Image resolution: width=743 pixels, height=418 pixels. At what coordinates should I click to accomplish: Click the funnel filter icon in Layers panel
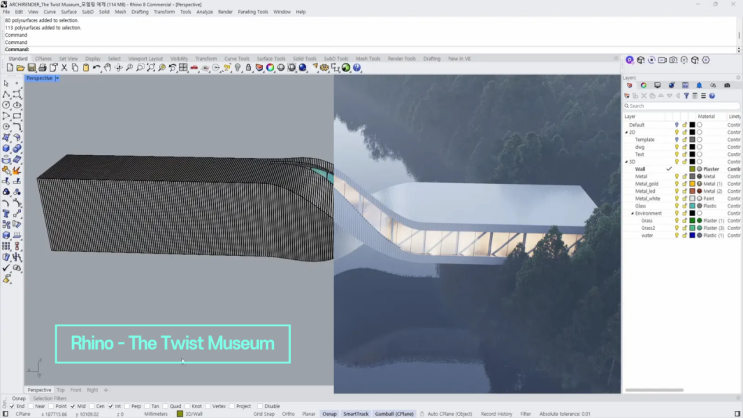point(686,96)
